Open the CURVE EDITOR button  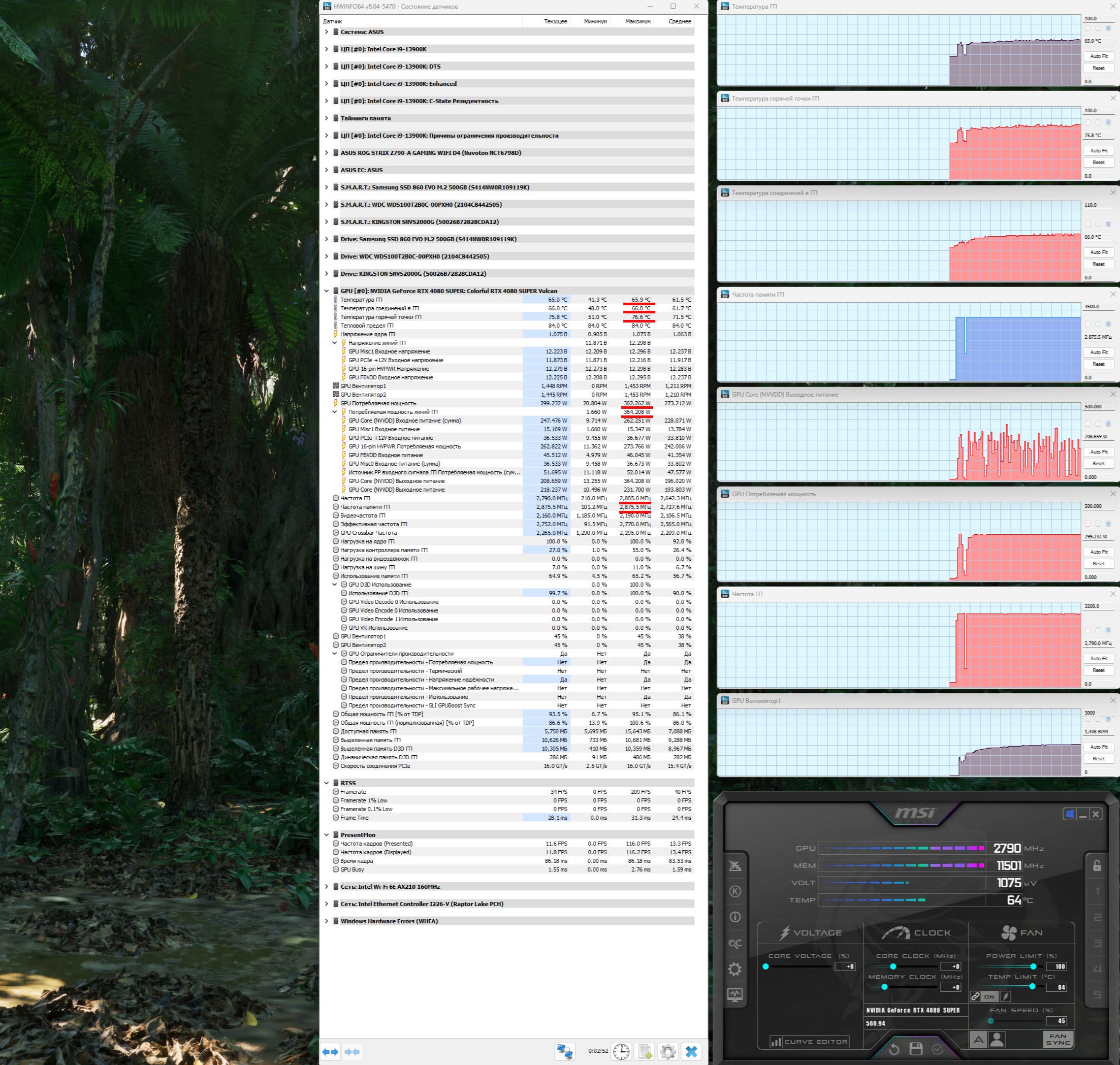click(x=810, y=1042)
